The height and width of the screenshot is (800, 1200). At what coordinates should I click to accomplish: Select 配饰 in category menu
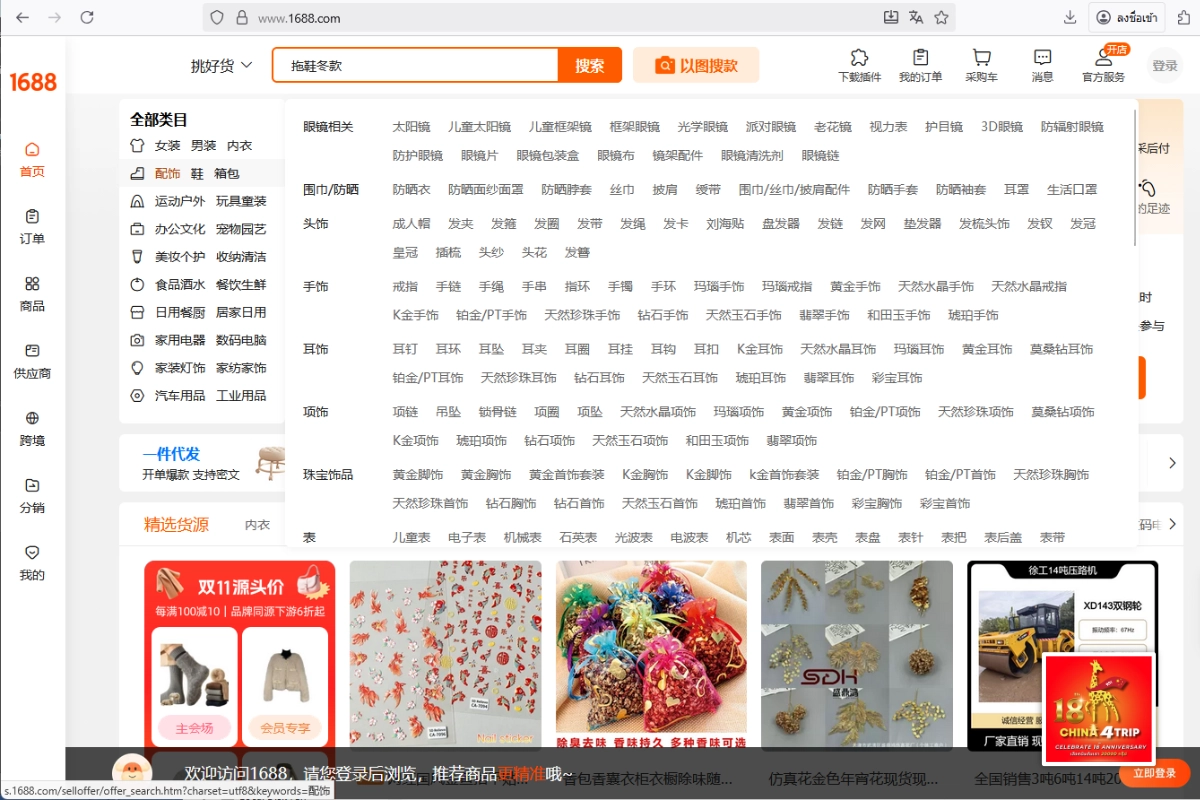pyautogui.click(x=167, y=173)
